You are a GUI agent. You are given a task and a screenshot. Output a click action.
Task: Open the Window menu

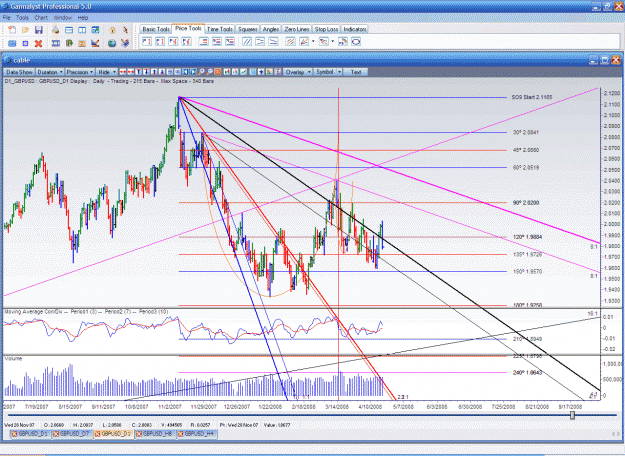(62, 18)
